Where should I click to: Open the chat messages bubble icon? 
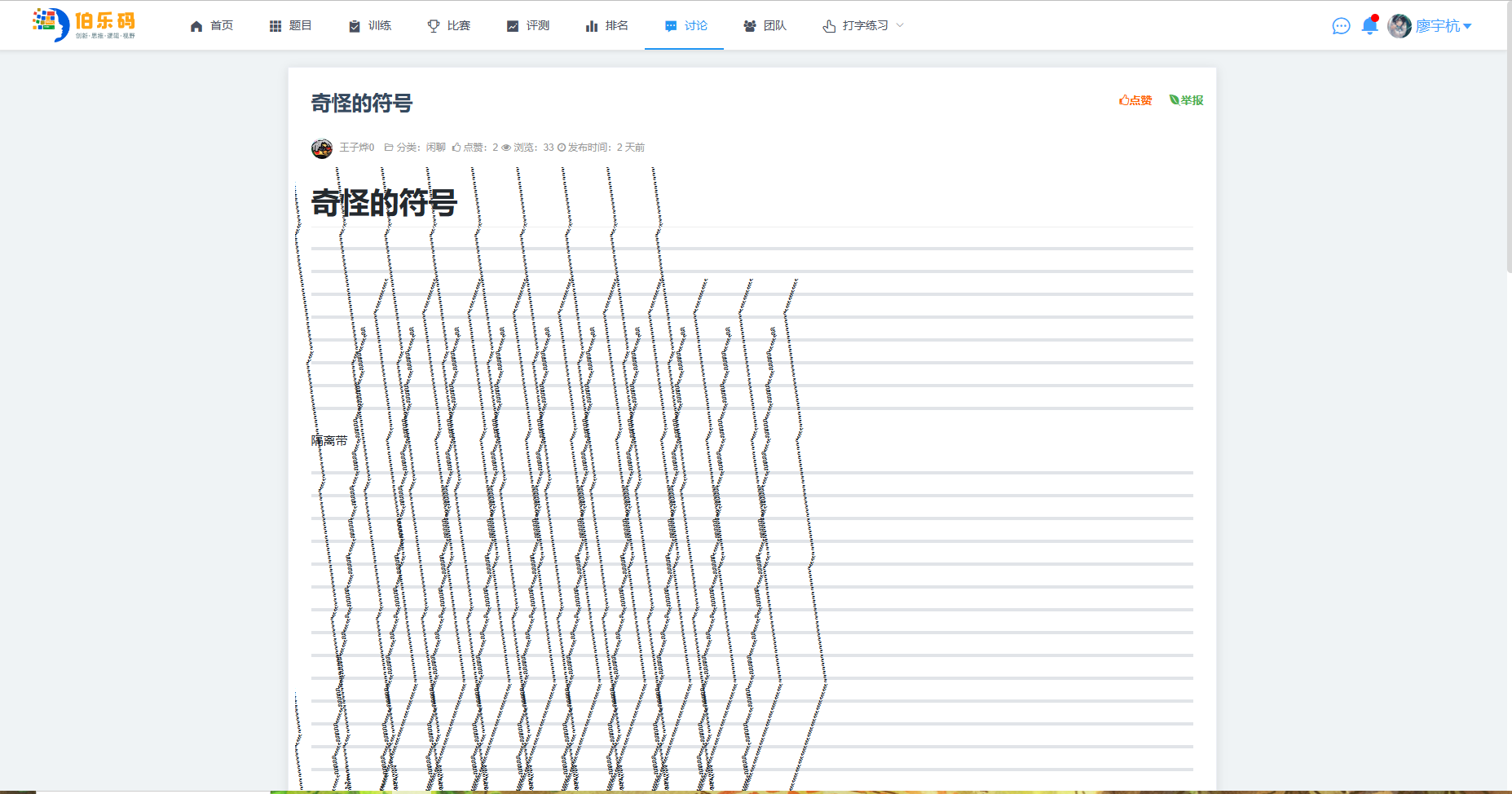pos(1341,26)
